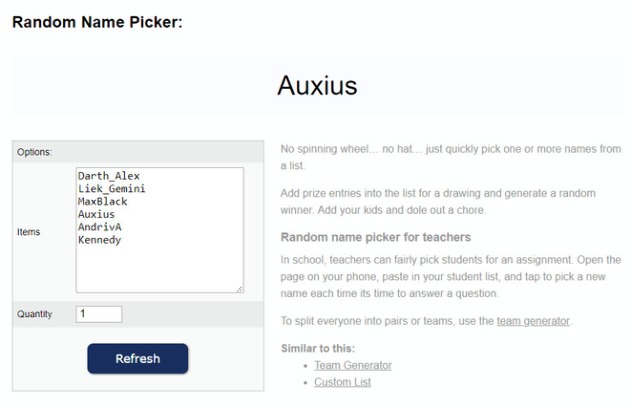The image size is (631, 408).
Task: Open the Custom List link
Action: (342, 382)
